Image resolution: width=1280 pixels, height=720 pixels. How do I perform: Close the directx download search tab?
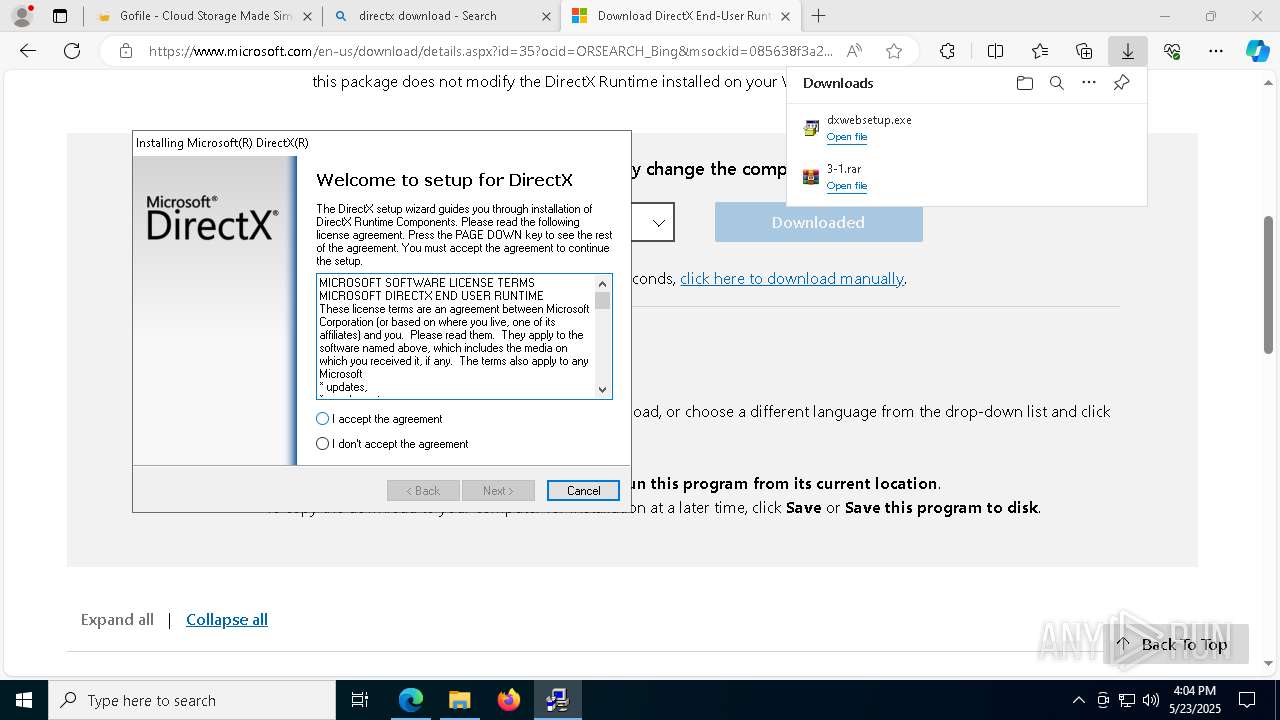coord(546,16)
